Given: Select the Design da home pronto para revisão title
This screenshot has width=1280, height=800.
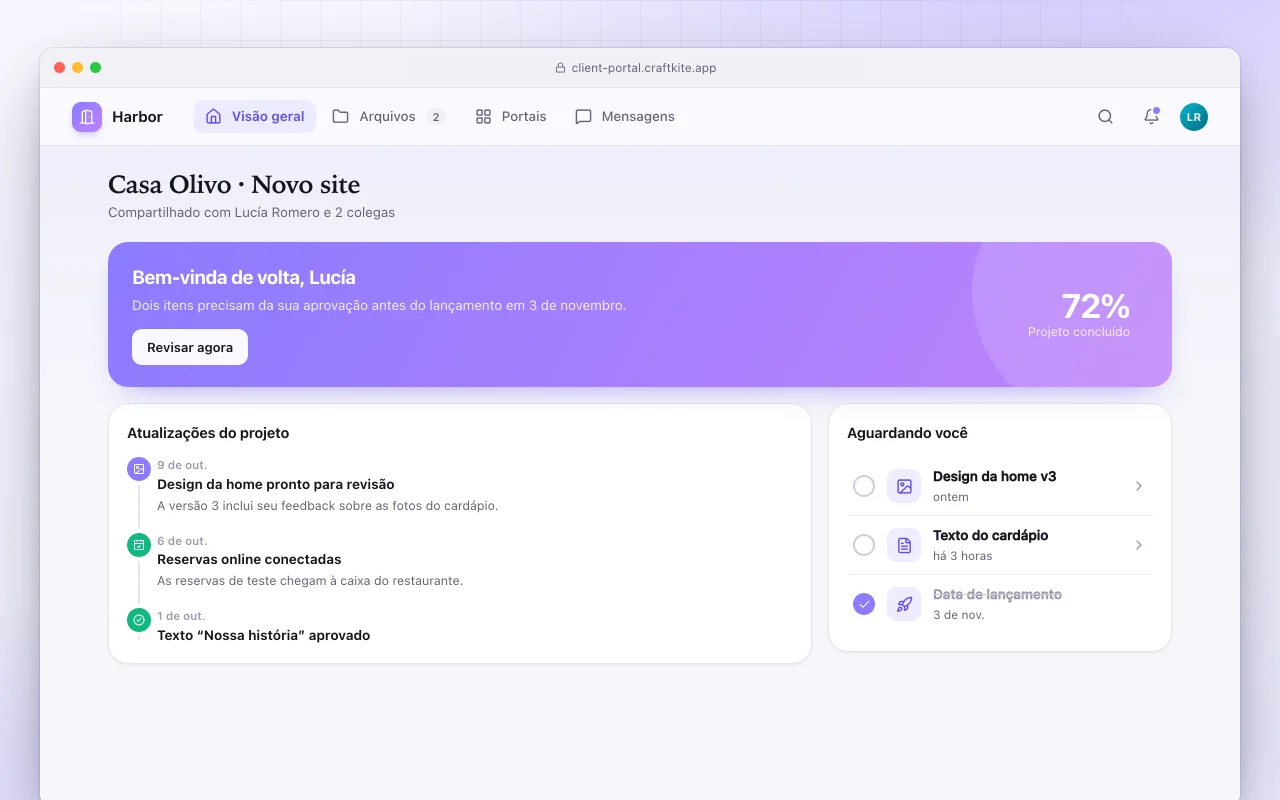Looking at the screenshot, I should pos(276,484).
